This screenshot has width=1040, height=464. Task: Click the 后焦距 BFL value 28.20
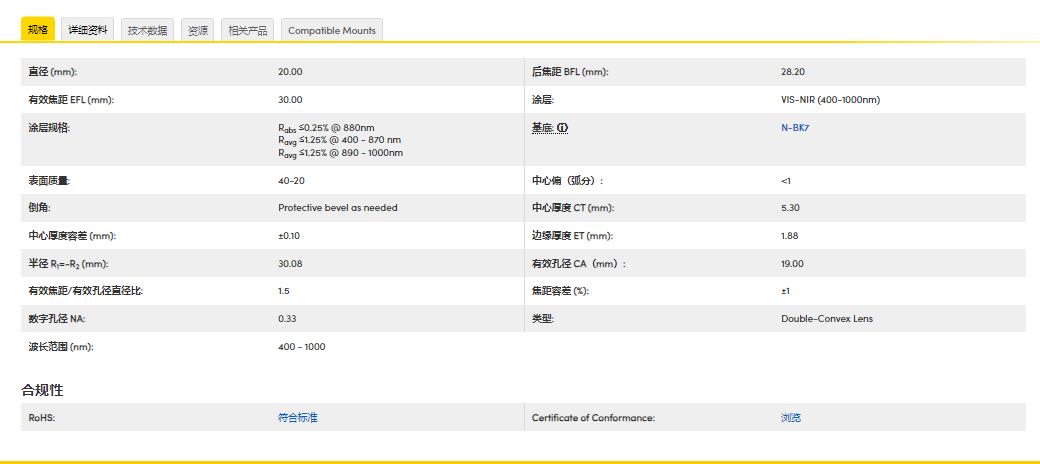pyautogui.click(x=792, y=72)
